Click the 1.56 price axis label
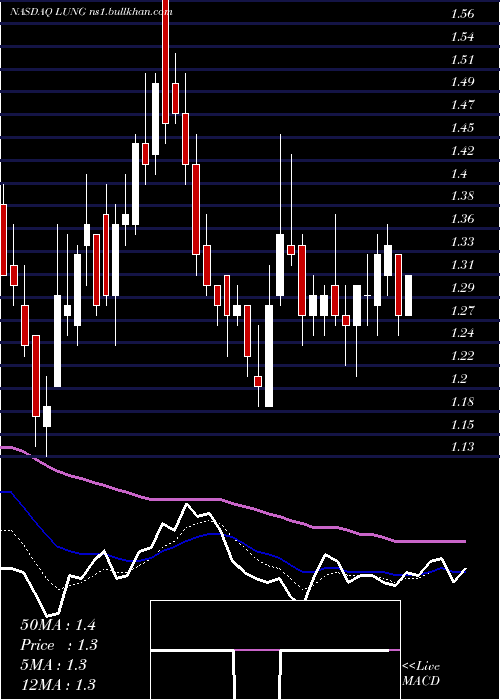Viewport: 500px width, 700px height. (462, 14)
